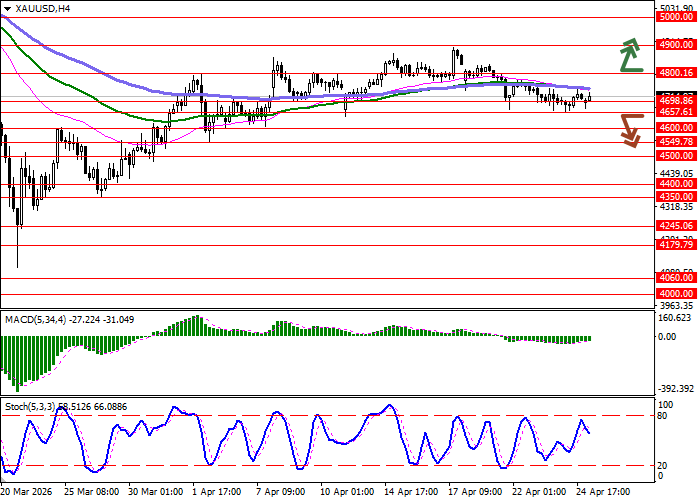Select the 4600.00 price level label
The width and height of the screenshot is (700, 500).
click(676, 128)
